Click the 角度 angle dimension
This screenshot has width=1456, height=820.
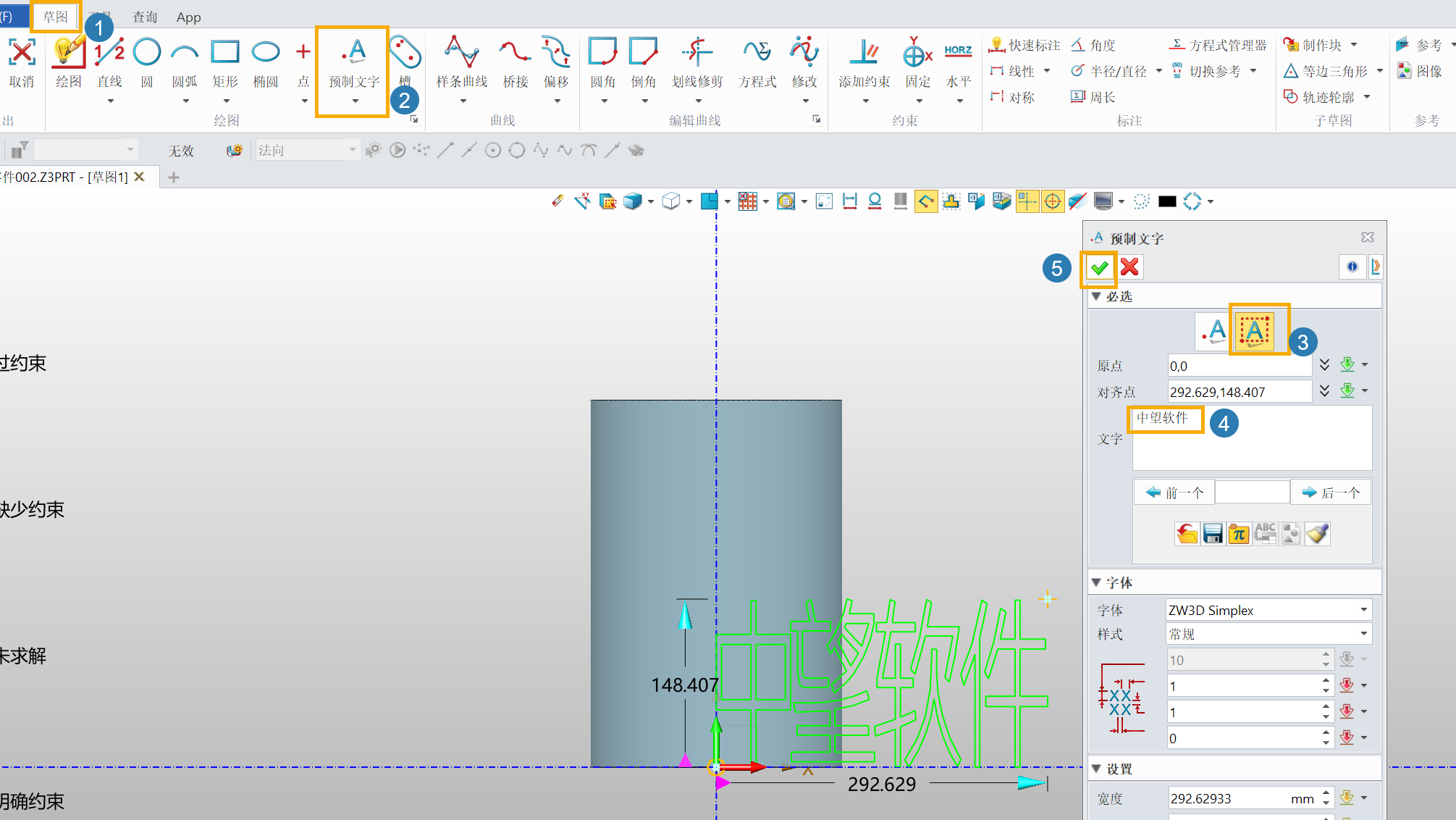[x=1094, y=45]
